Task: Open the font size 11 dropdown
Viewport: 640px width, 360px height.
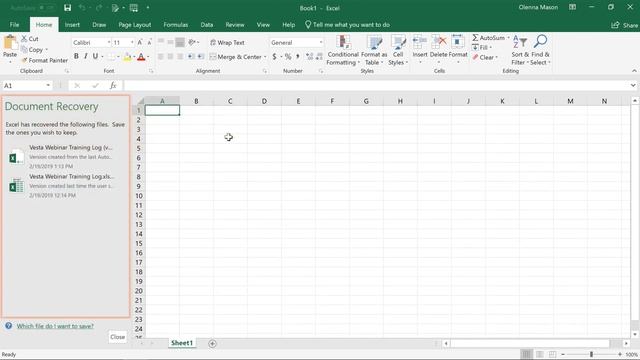Action: 132,42
